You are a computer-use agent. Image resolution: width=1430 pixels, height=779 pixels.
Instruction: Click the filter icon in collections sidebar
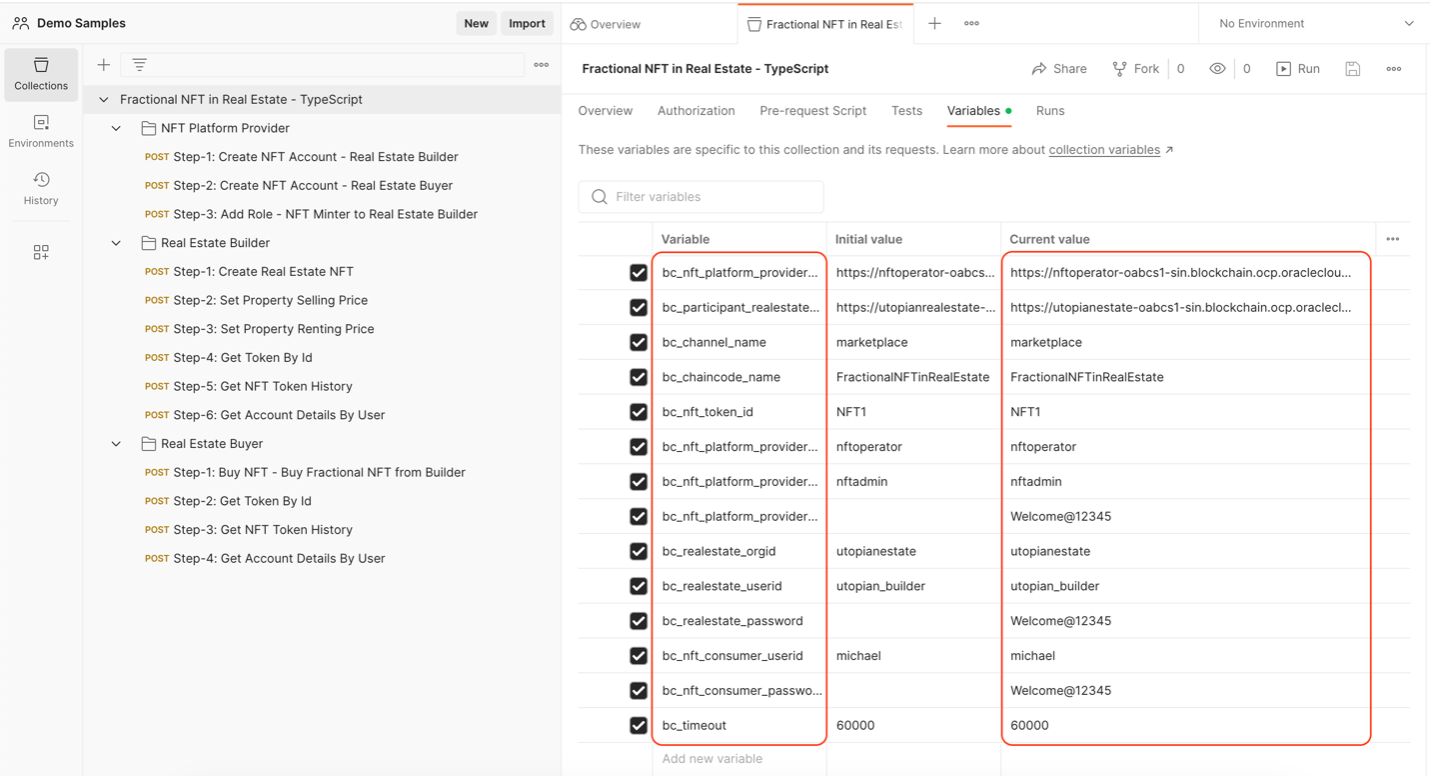point(140,65)
